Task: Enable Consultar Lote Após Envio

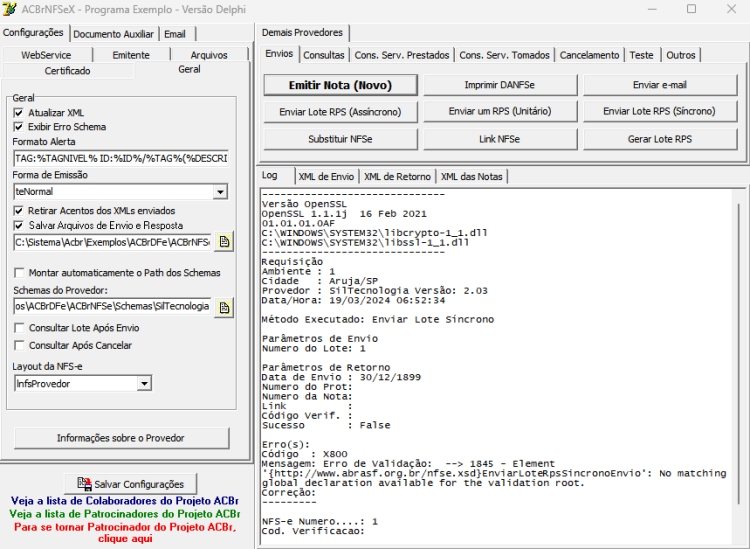Action: coord(19,328)
